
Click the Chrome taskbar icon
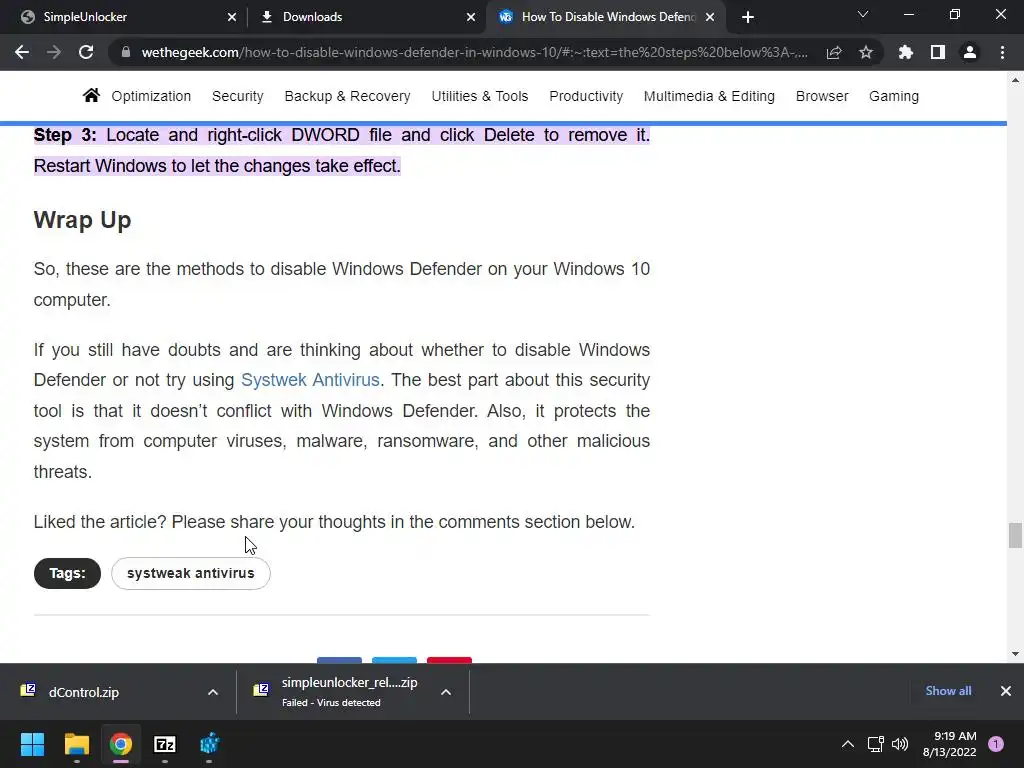[x=121, y=744]
